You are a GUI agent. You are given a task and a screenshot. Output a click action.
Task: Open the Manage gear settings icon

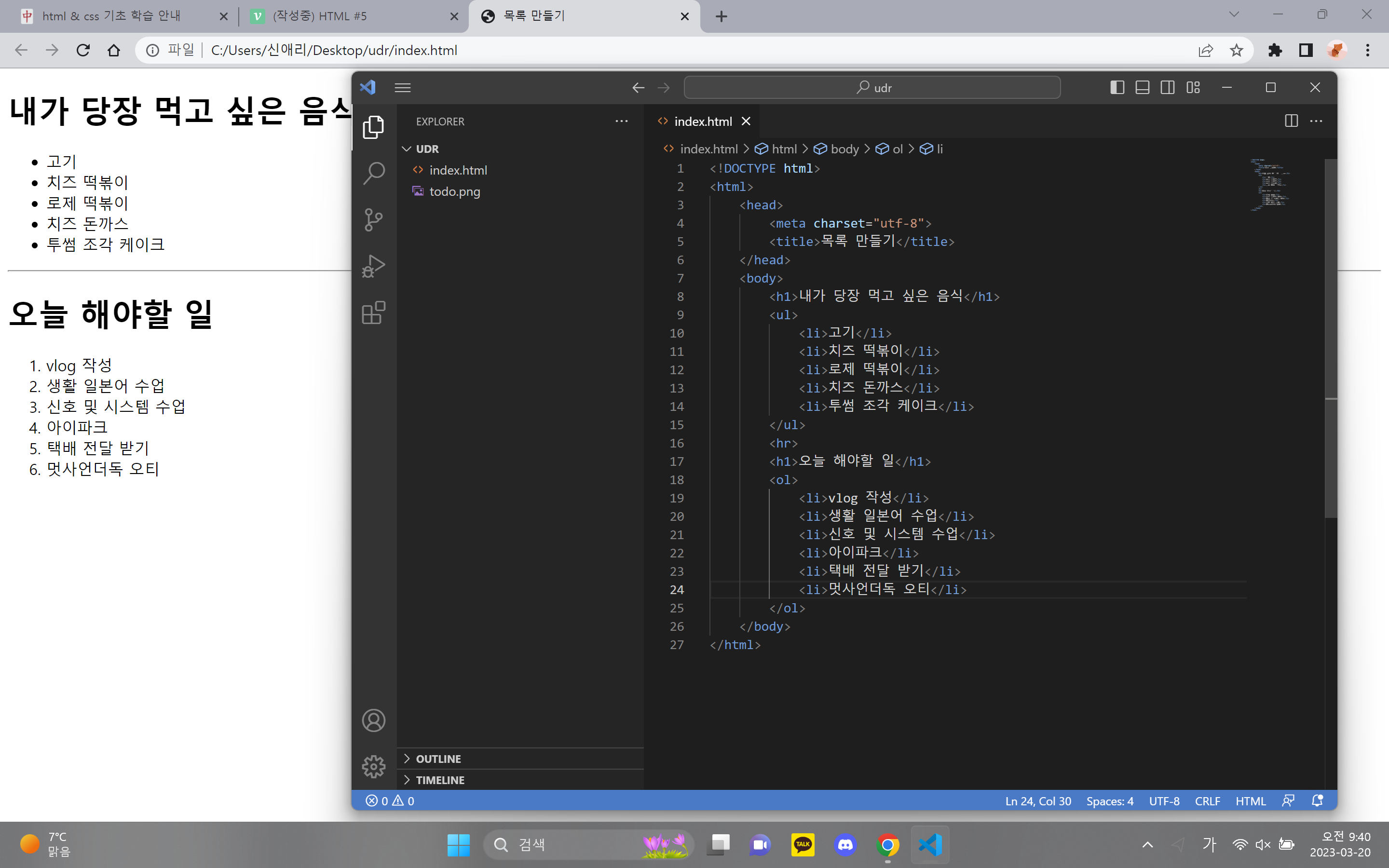pyautogui.click(x=374, y=766)
